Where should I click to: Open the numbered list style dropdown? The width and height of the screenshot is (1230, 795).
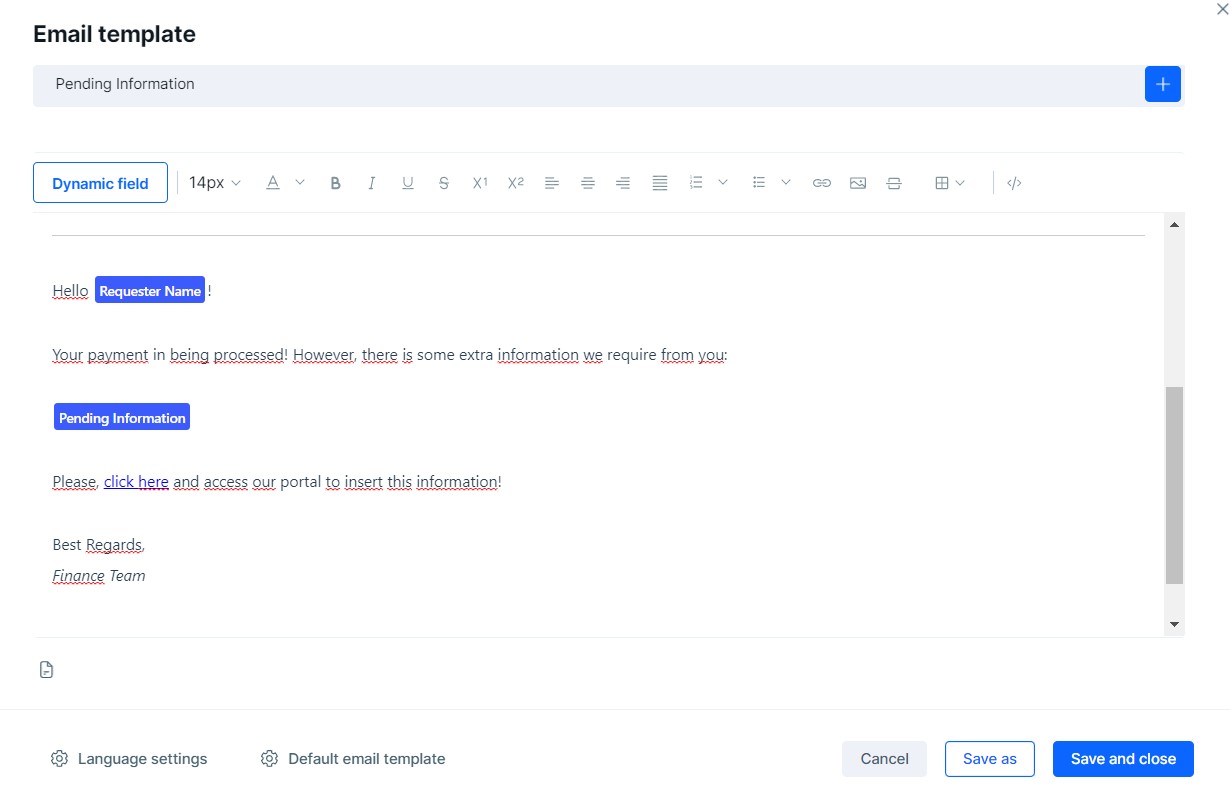coord(723,183)
